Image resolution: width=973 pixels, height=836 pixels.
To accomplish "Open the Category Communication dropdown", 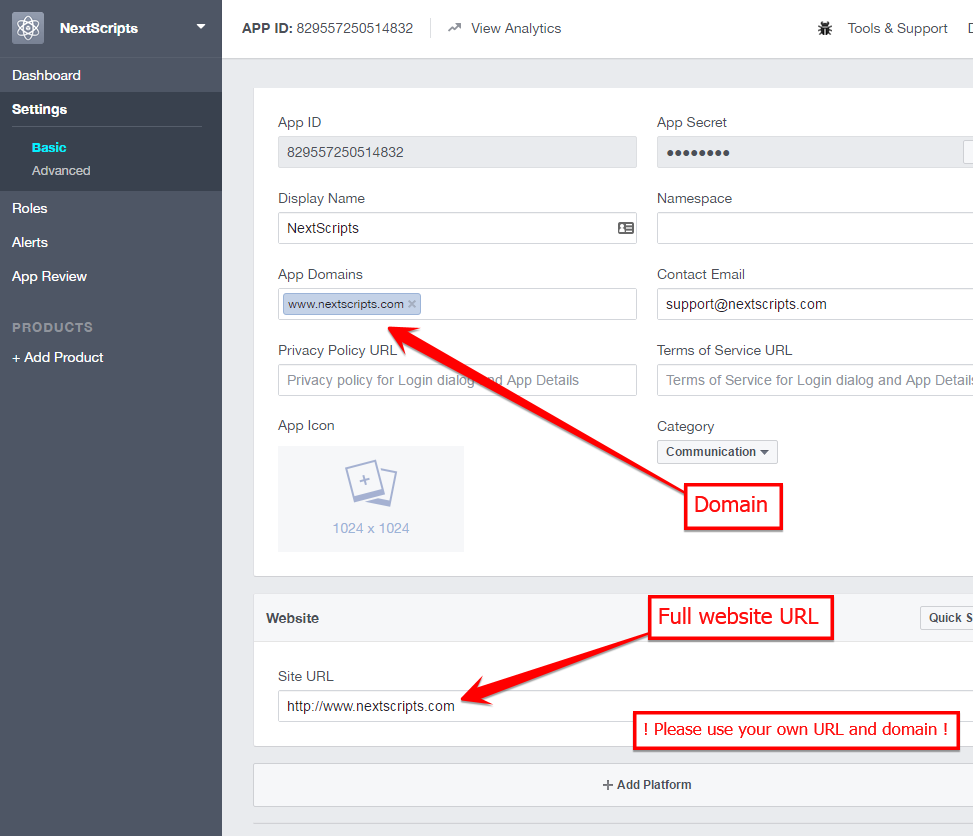I will [717, 452].
